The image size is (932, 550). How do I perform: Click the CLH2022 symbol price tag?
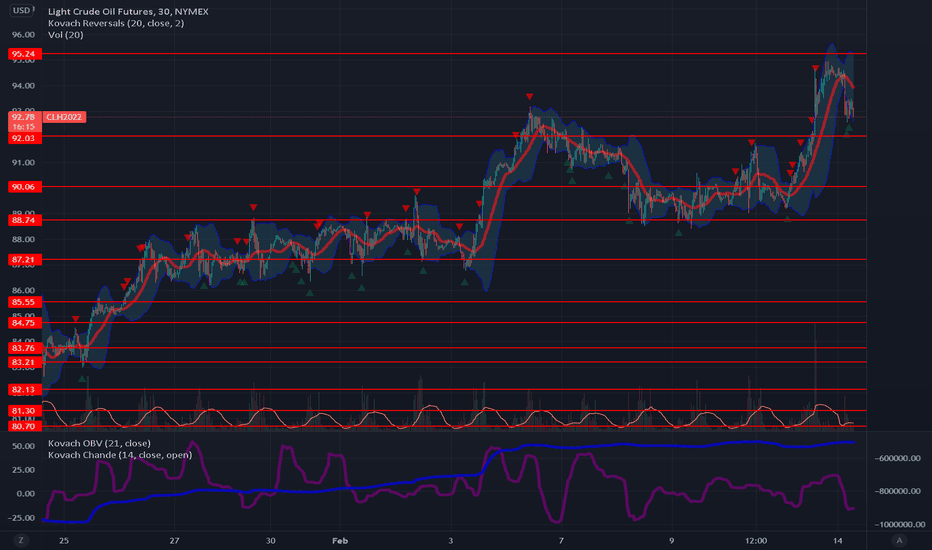click(x=64, y=117)
